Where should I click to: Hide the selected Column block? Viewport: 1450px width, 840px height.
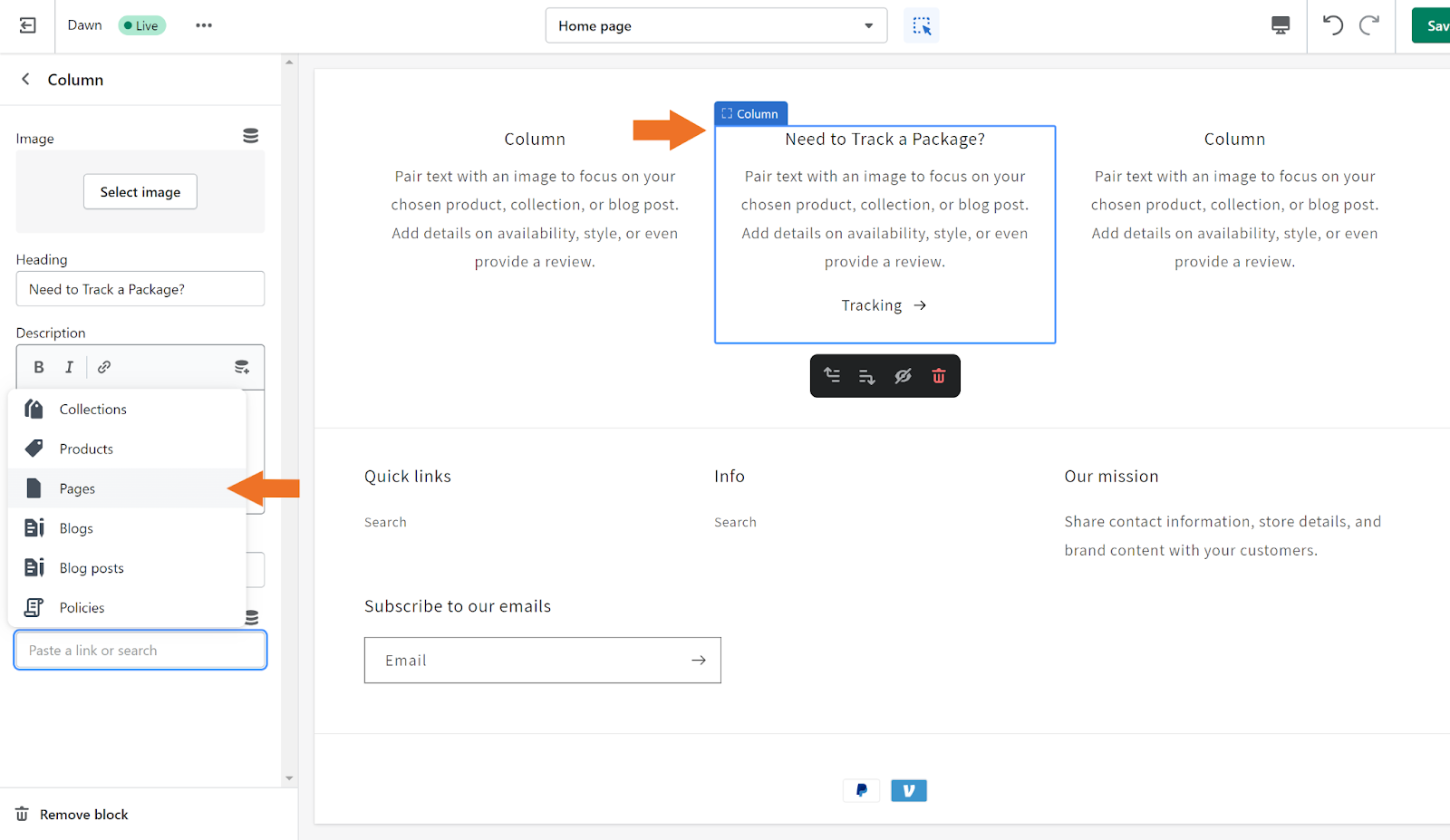click(x=903, y=376)
